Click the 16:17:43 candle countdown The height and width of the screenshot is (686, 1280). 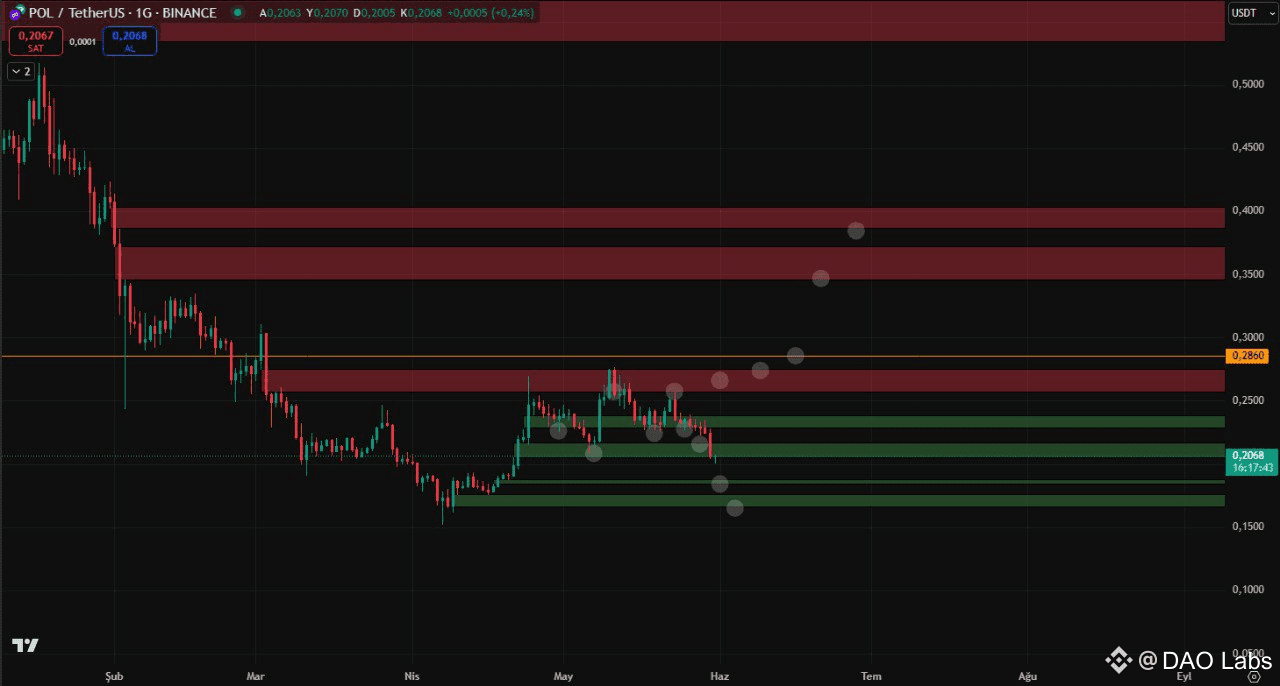tap(1253, 468)
